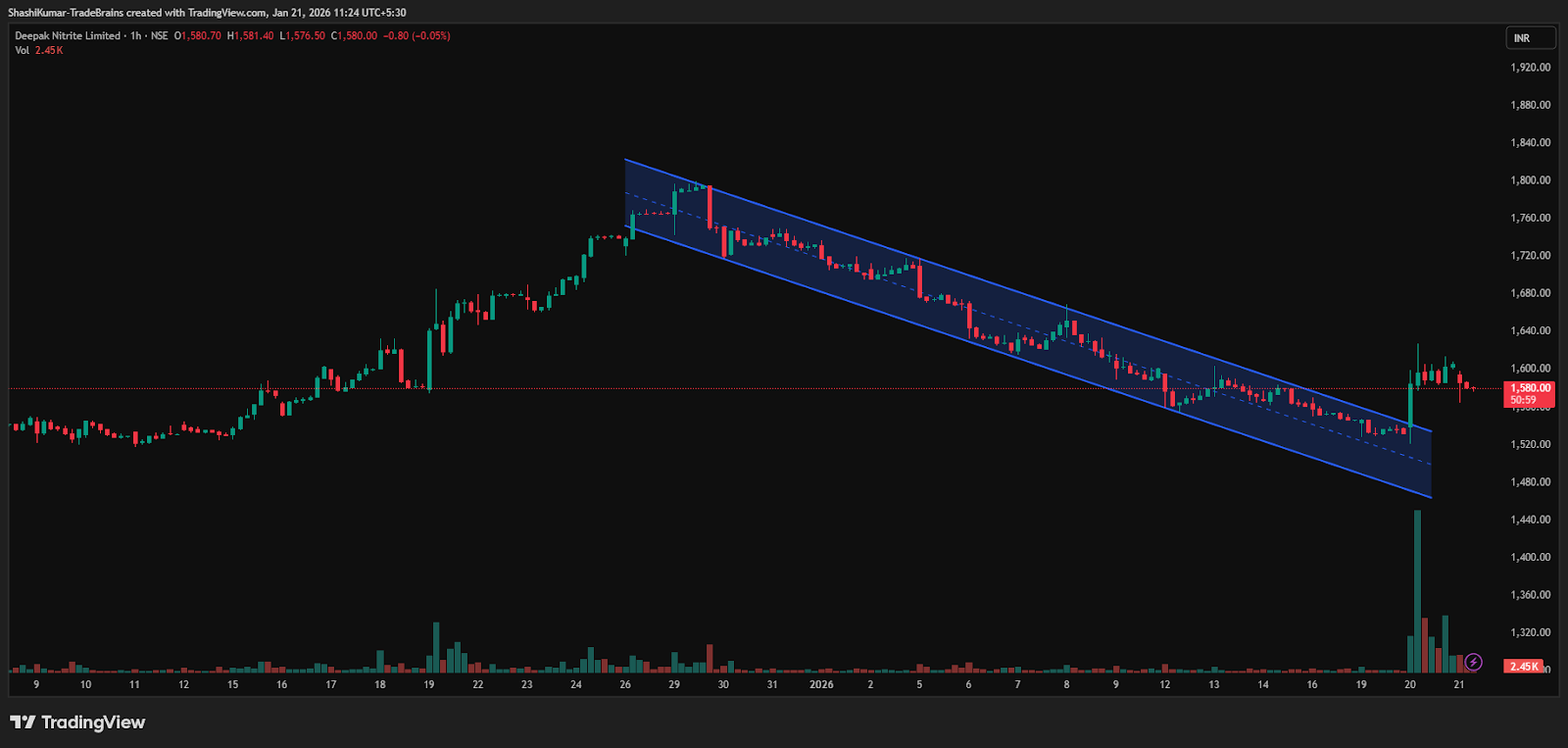Image resolution: width=1568 pixels, height=748 pixels.
Task: Click the 1,920.00 price axis label
Action: 1530,68
